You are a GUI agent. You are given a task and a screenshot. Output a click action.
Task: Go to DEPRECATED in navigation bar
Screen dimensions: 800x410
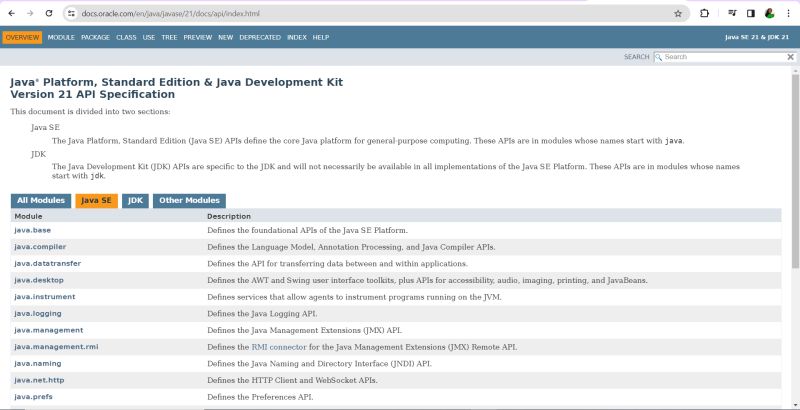coord(260,37)
